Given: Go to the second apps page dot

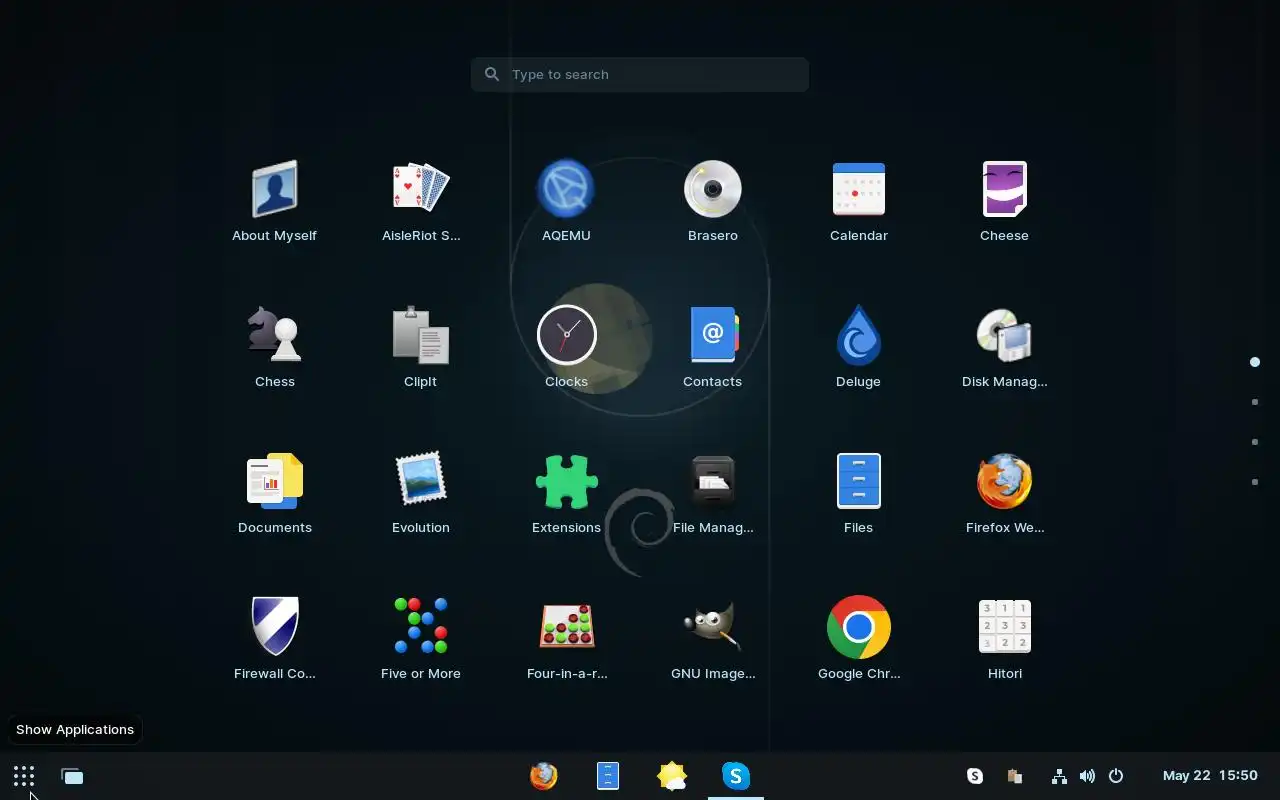Looking at the screenshot, I should [1255, 402].
